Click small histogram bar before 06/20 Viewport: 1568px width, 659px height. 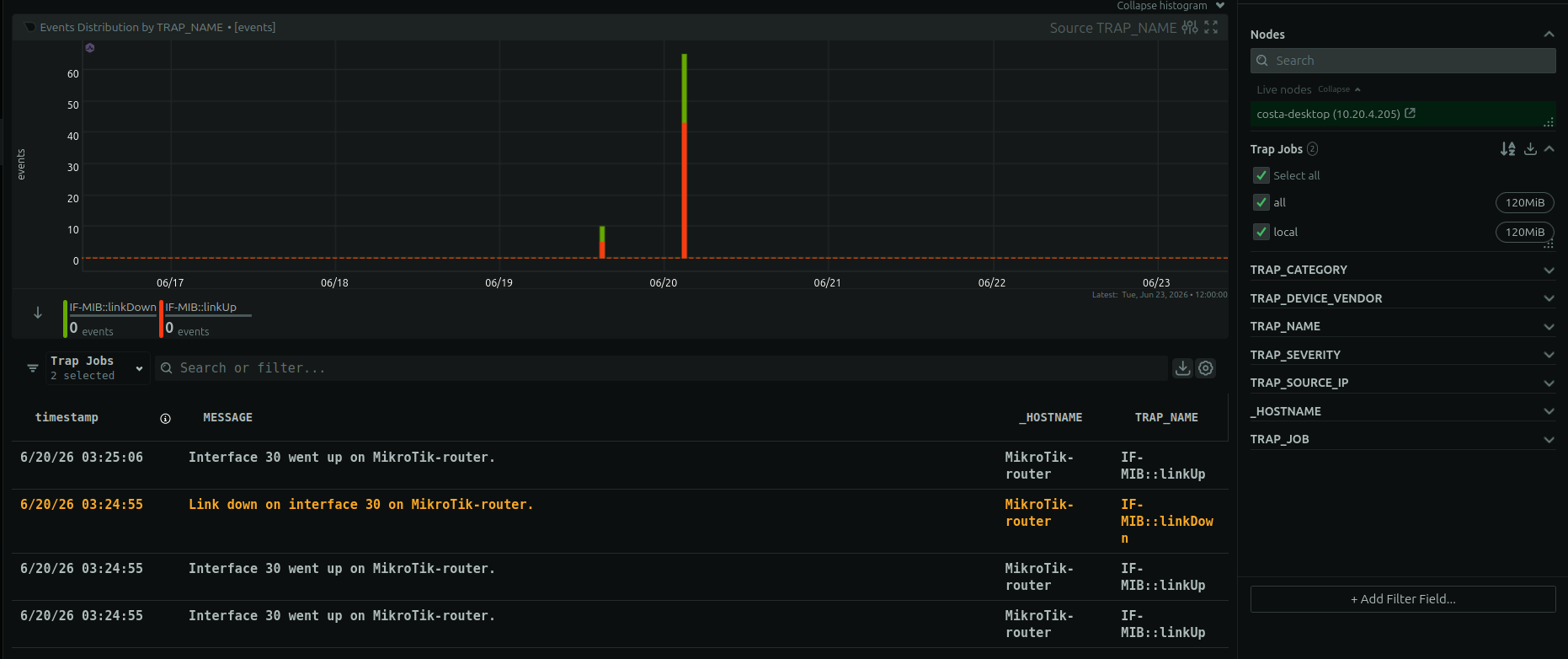(602, 242)
